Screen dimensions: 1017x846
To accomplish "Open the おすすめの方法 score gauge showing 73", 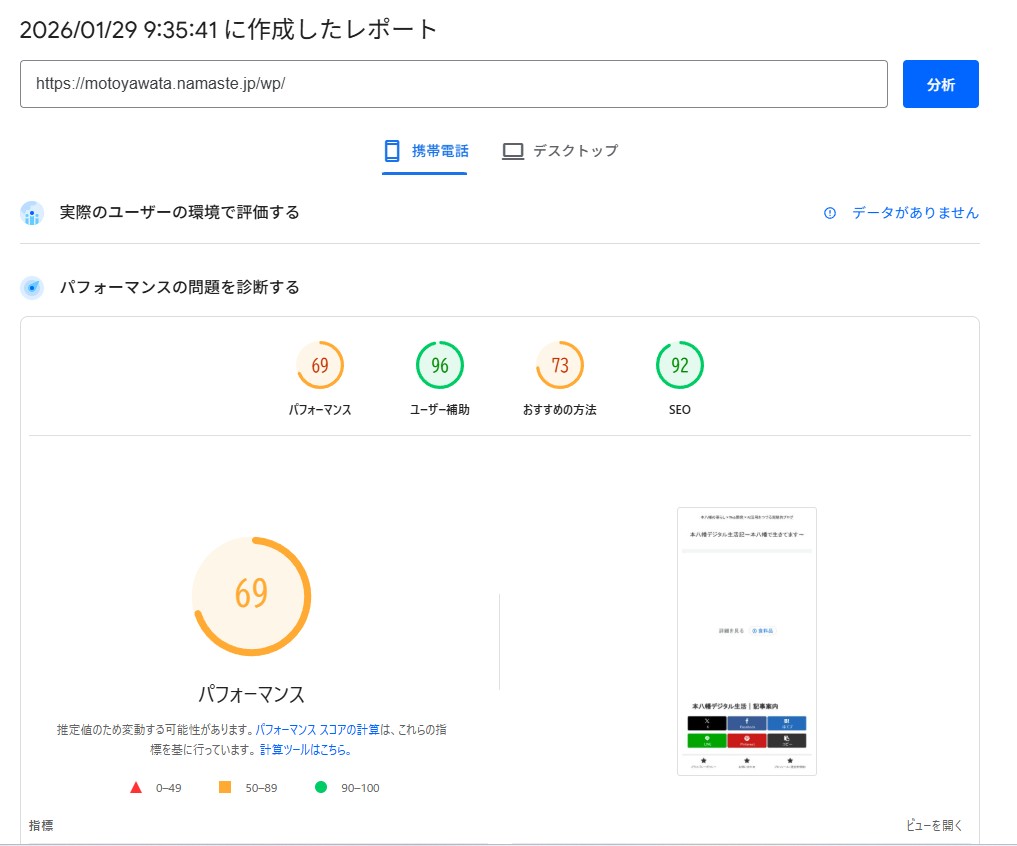I will click(x=559, y=366).
